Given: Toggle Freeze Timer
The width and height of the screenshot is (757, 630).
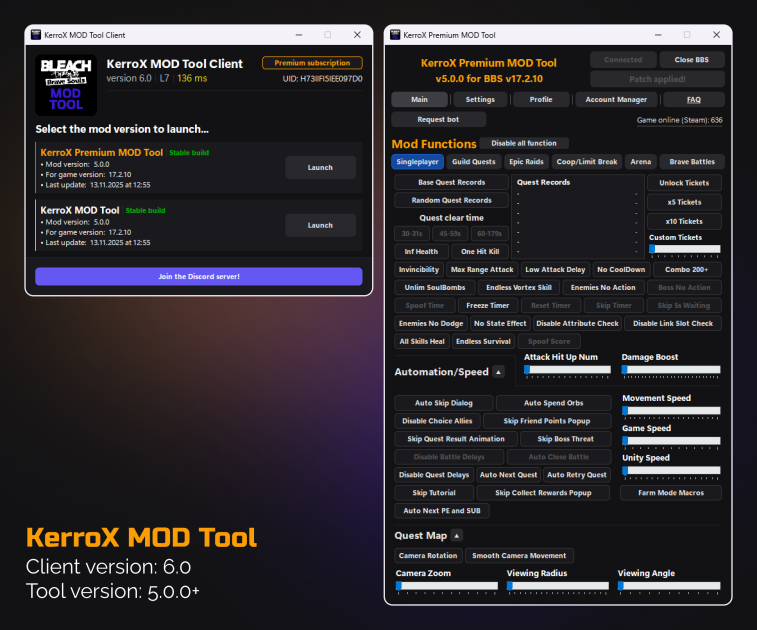Looking at the screenshot, I should pos(488,306).
